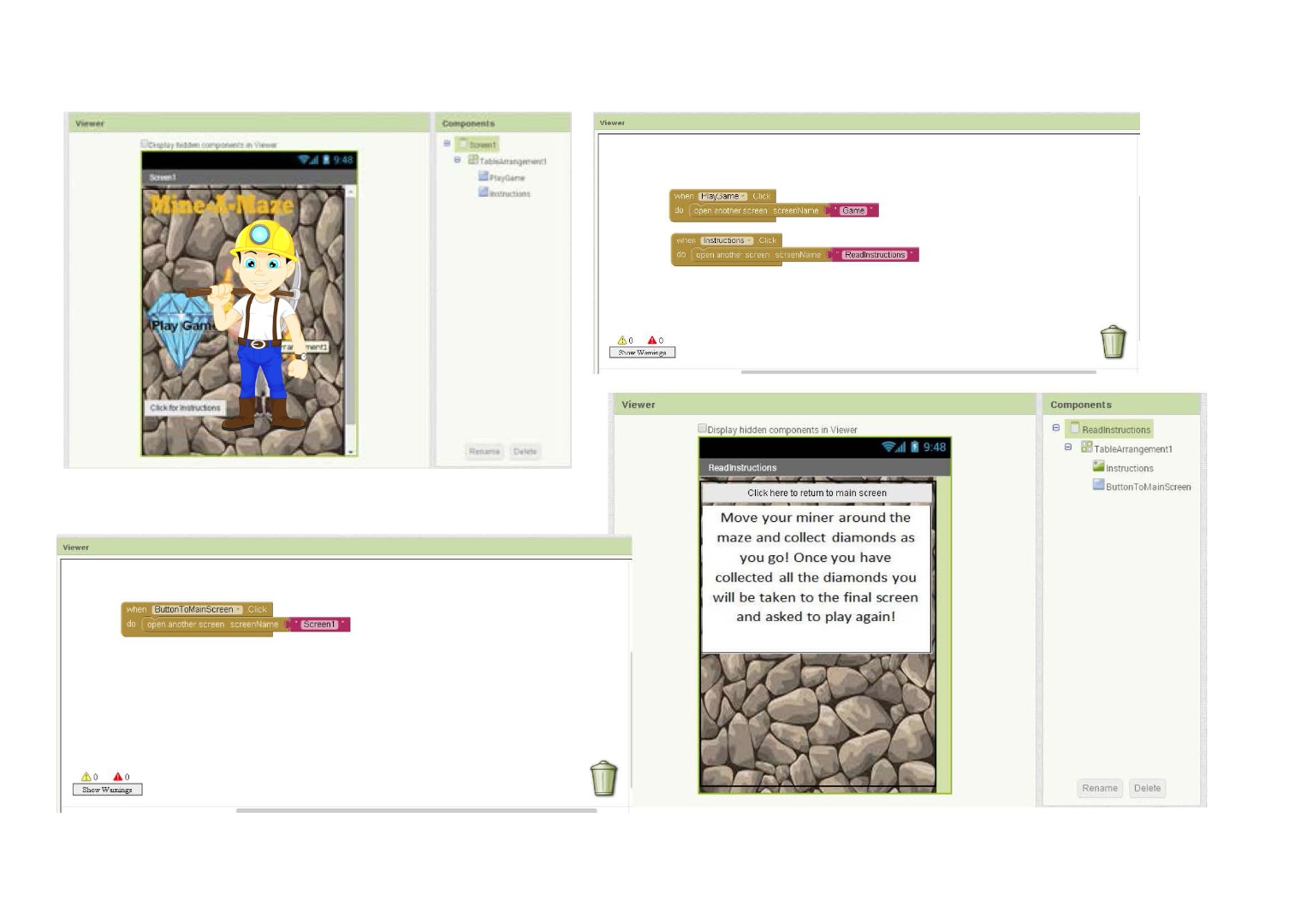Click button icon beside ButtonToMainScreen component
The width and height of the screenshot is (1307, 924).
pos(1098,485)
